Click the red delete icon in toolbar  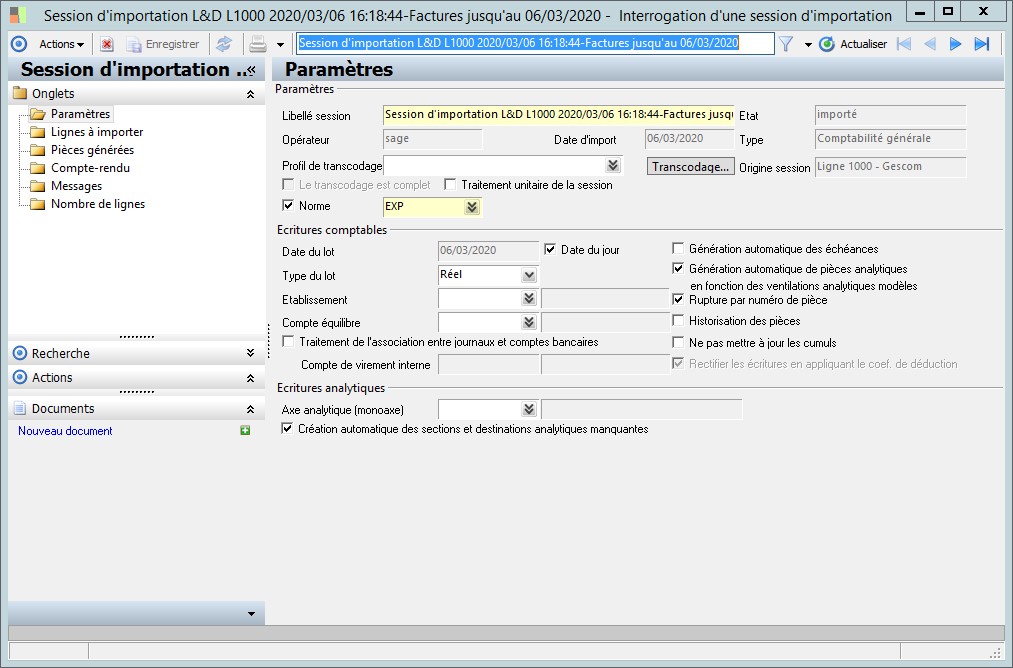click(x=107, y=44)
